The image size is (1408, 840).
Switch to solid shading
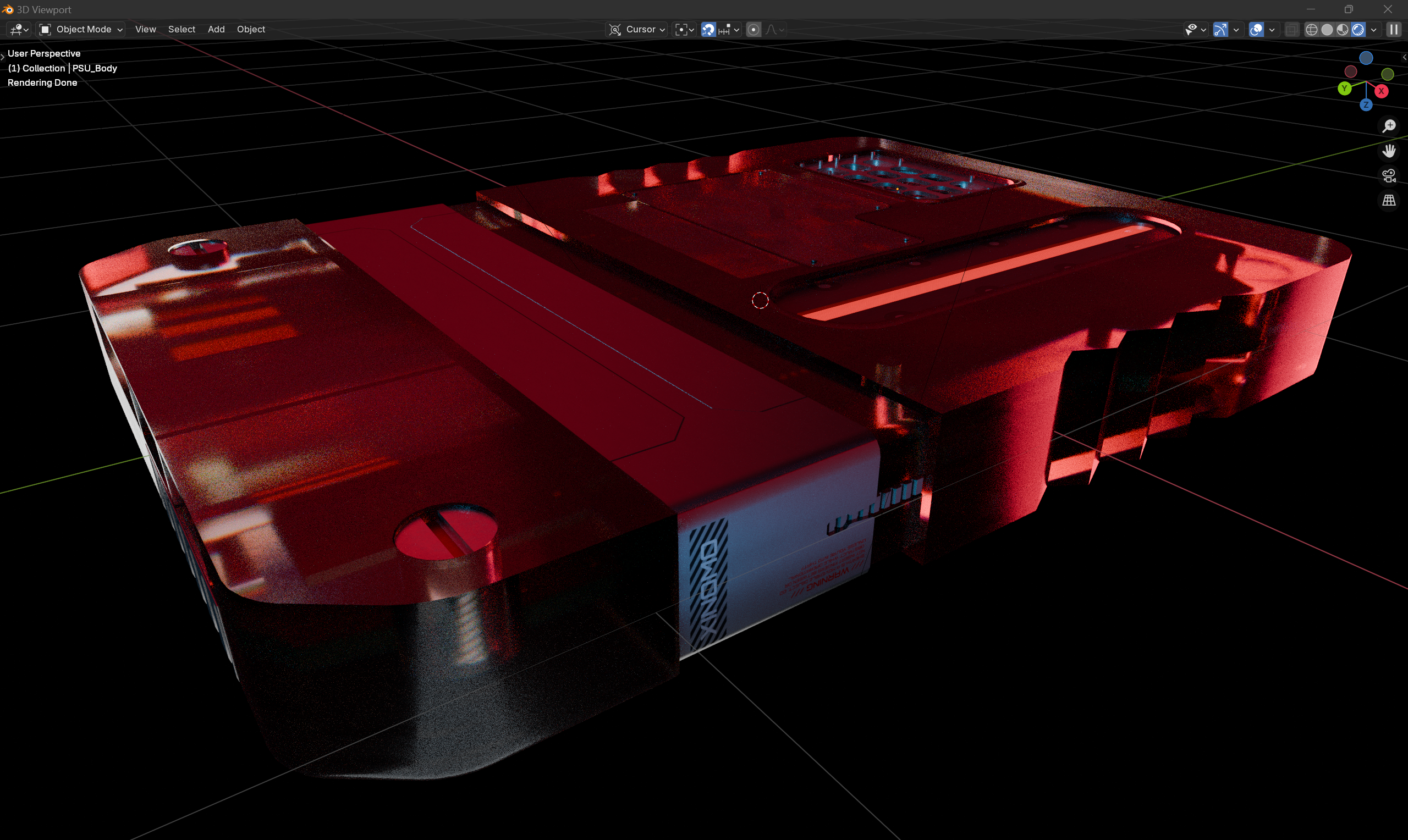[x=1327, y=30]
